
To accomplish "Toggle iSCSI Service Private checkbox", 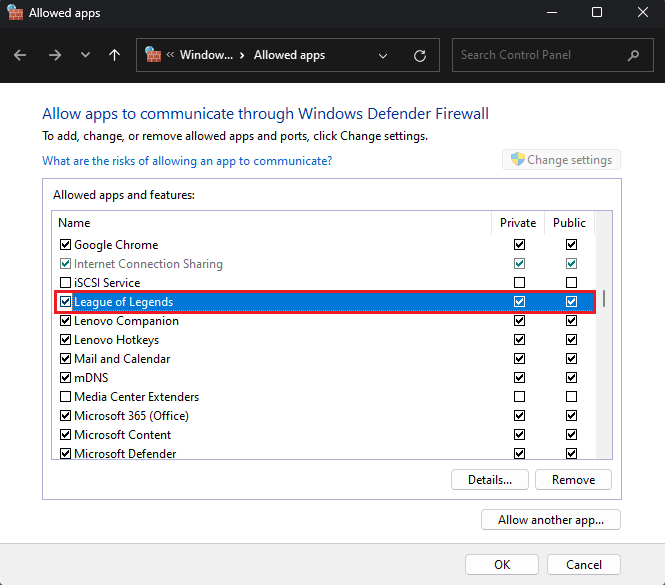I will coord(519,283).
